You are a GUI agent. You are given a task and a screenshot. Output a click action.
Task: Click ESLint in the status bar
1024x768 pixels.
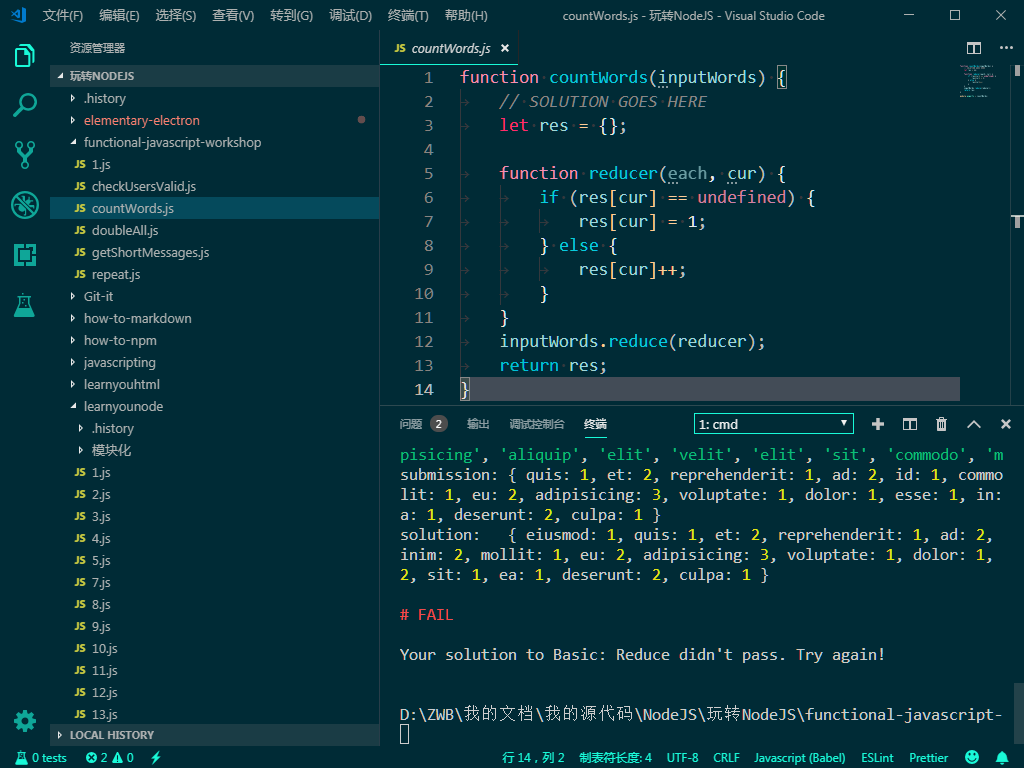coord(876,757)
